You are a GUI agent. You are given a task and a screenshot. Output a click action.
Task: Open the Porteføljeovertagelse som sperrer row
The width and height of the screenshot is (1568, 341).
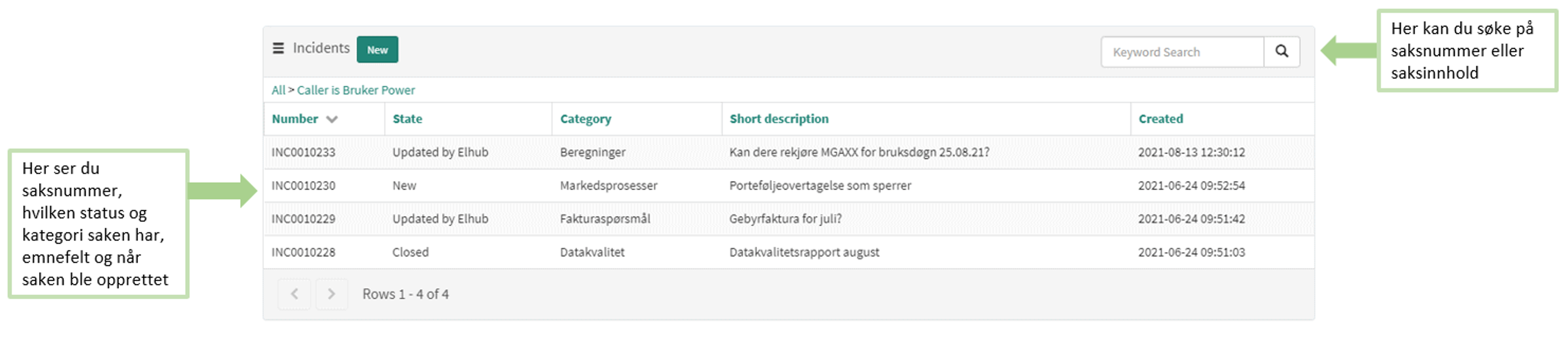tap(789, 186)
